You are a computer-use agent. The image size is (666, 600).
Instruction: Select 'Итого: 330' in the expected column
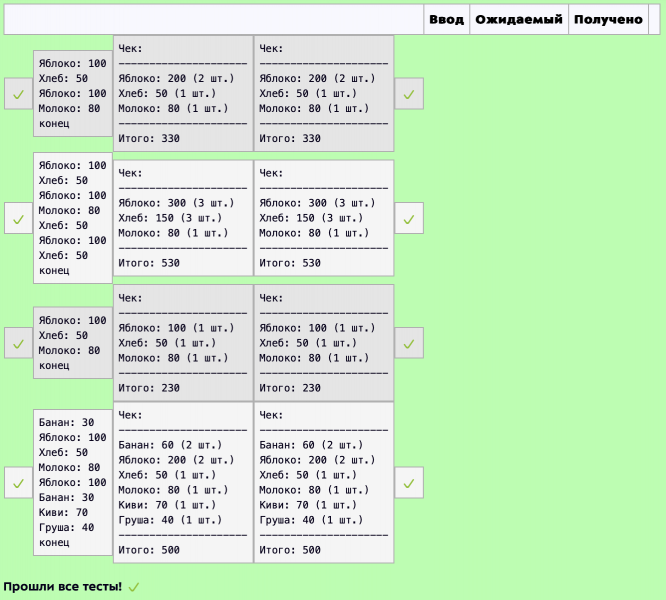coord(149,138)
